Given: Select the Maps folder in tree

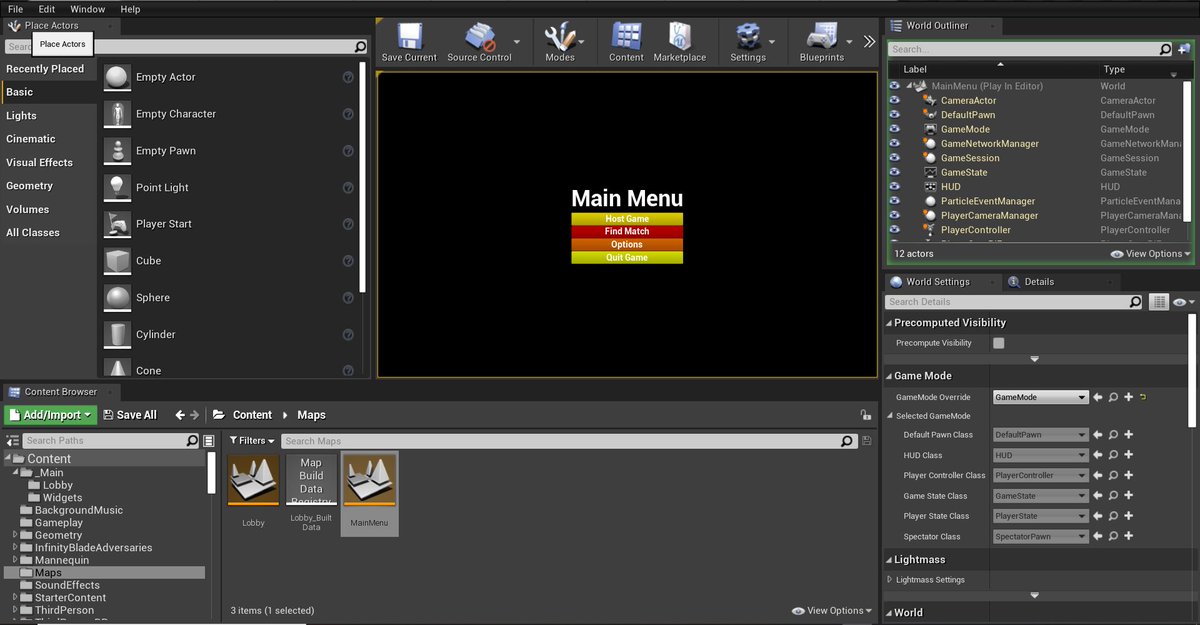Looking at the screenshot, I should [104, 573].
